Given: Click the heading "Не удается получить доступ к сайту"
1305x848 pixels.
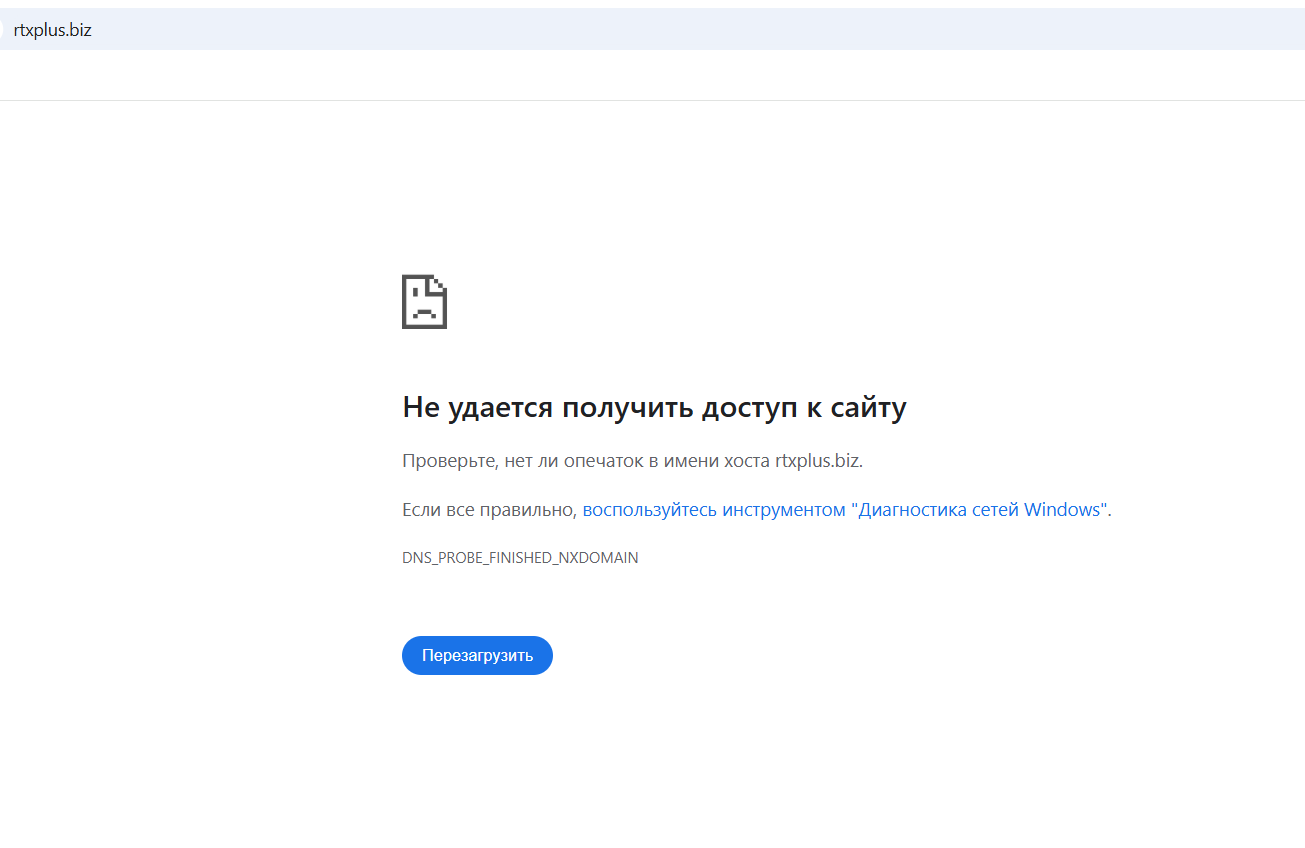Looking at the screenshot, I should pyautogui.click(x=654, y=406).
